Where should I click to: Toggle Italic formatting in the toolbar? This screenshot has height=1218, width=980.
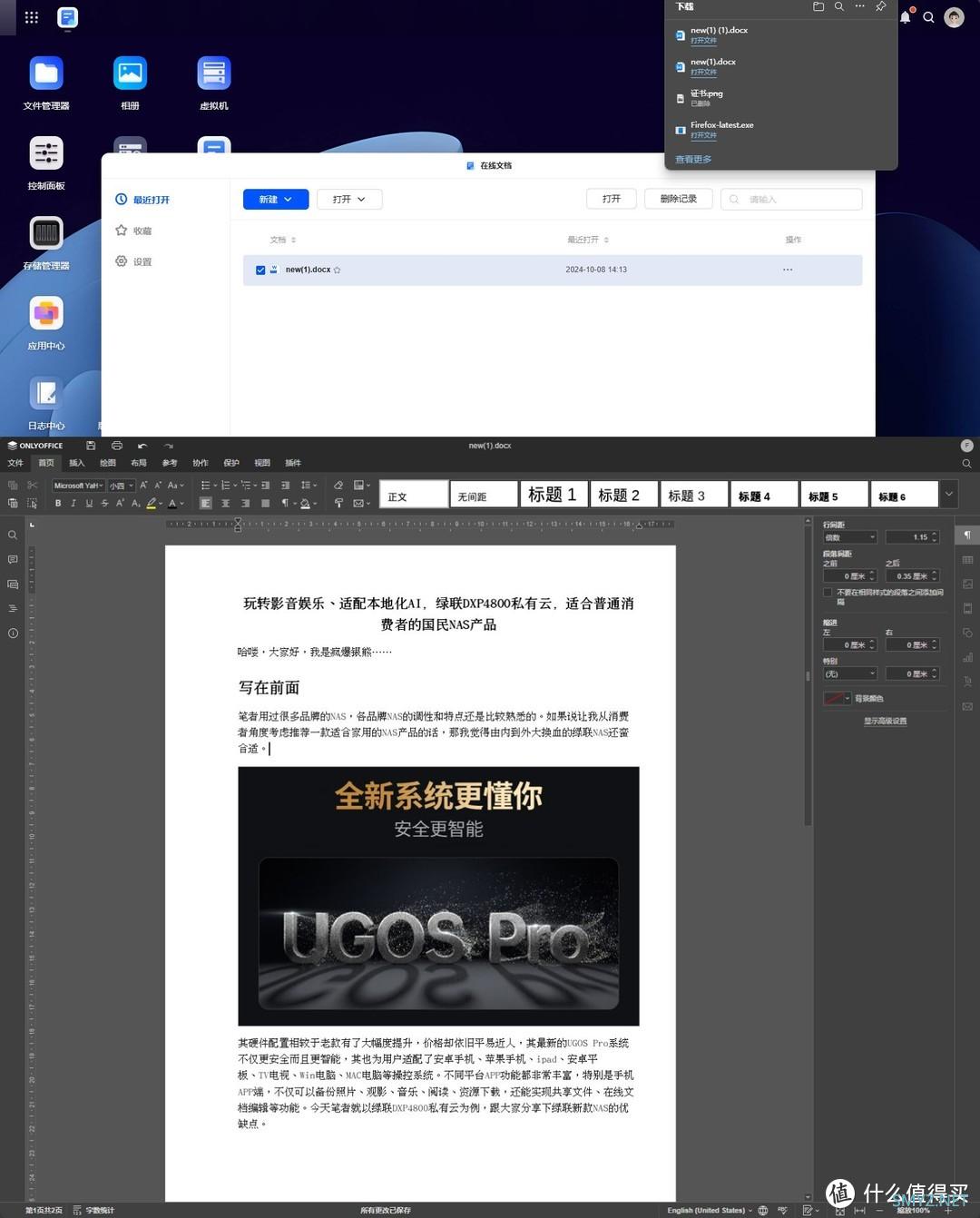pyautogui.click(x=73, y=503)
